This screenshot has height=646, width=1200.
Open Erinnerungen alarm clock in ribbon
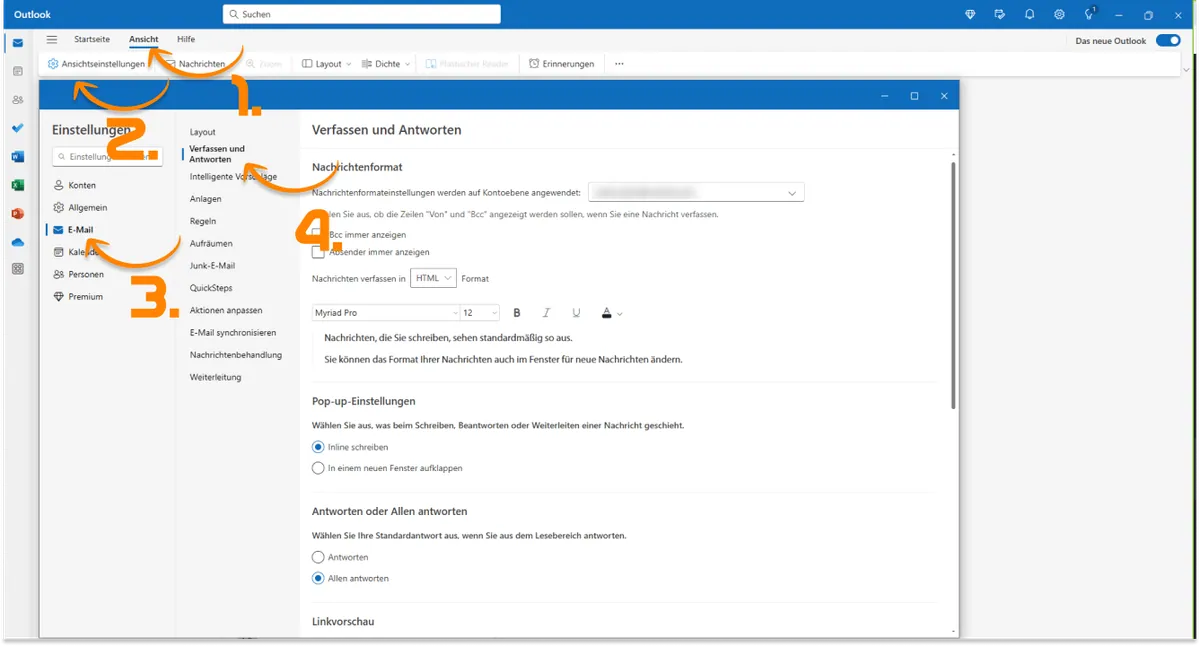(562, 64)
